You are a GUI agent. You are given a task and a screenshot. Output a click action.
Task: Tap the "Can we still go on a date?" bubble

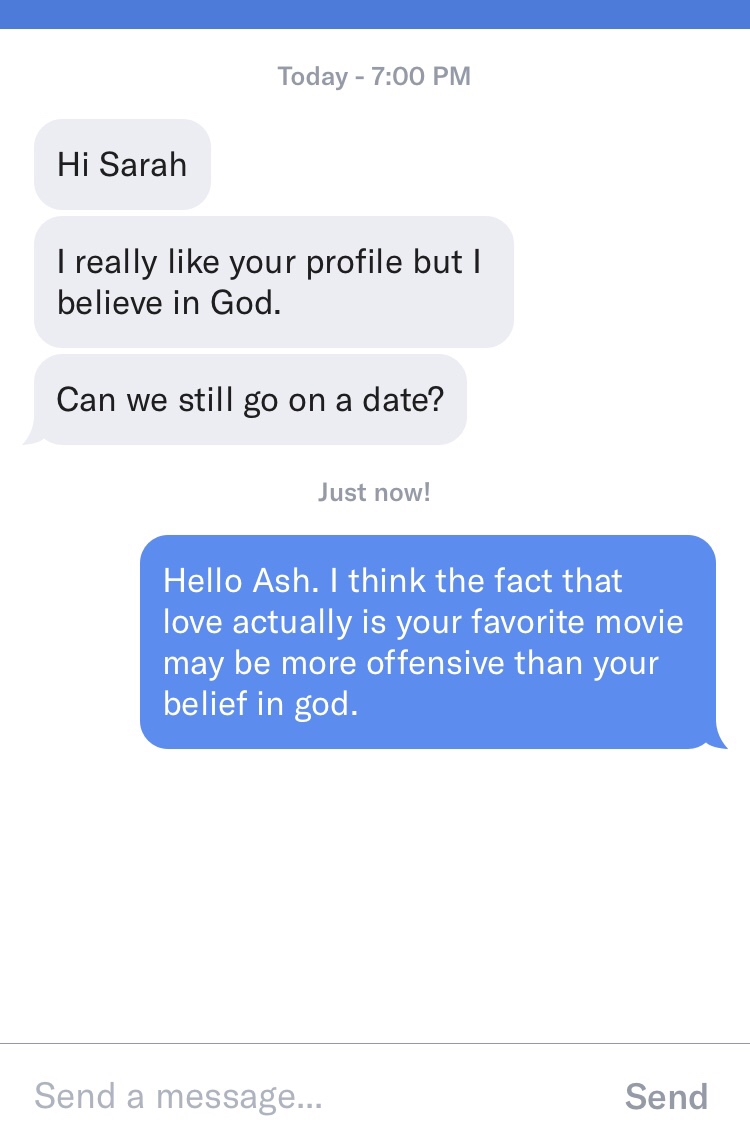[250, 399]
